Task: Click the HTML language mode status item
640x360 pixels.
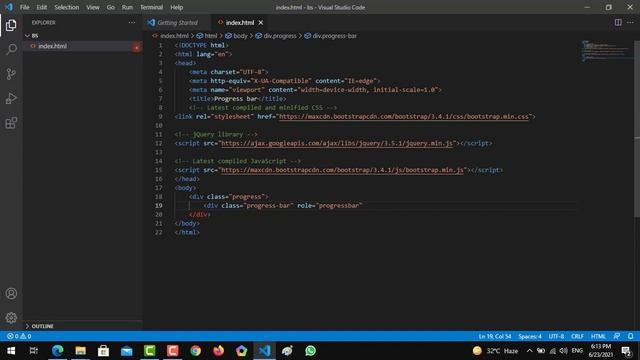Action: pos(598,336)
